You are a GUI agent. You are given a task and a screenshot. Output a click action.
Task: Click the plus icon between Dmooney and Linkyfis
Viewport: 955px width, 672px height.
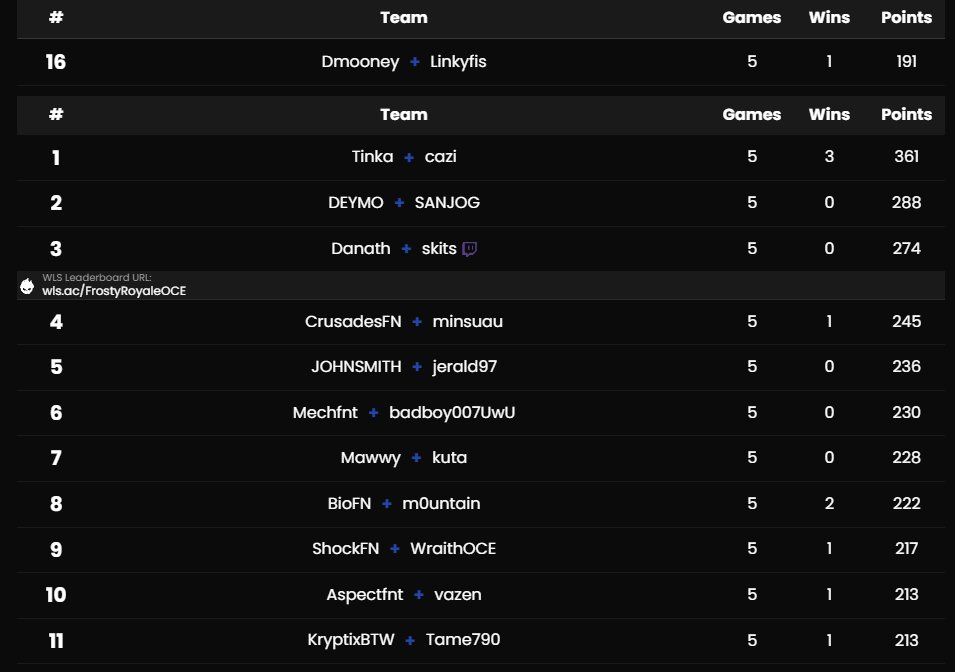415,62
